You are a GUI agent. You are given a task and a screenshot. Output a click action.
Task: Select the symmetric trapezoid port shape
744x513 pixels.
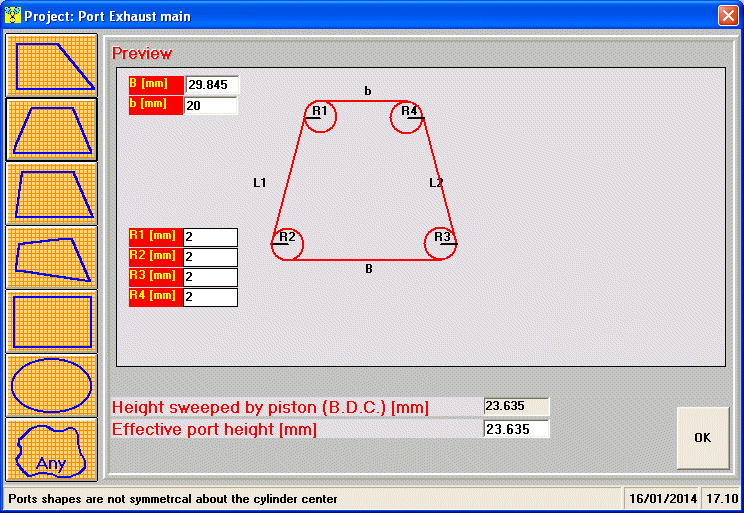tap(51, 130)
